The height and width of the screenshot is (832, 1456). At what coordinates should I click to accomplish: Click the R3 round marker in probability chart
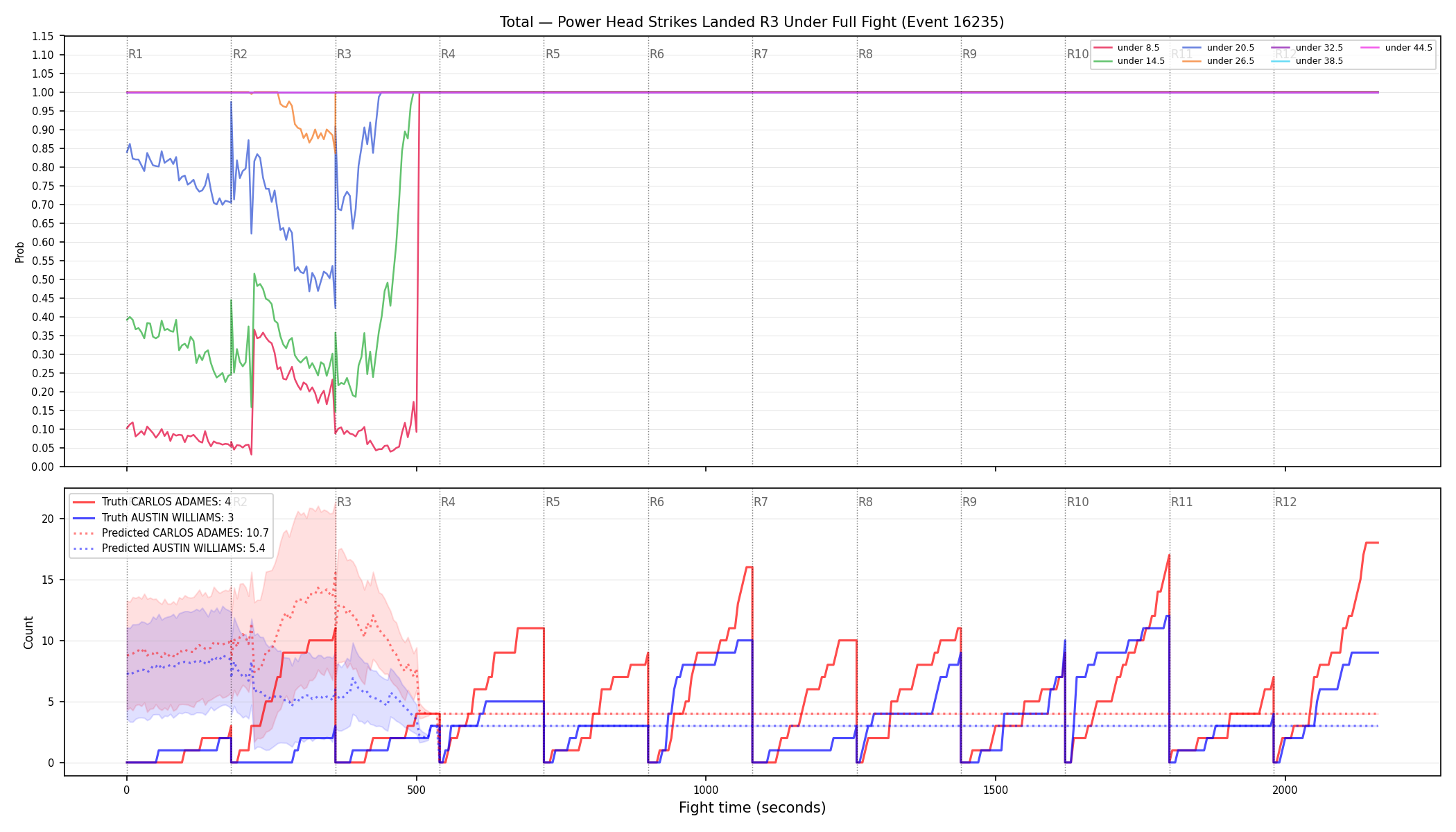(344, 54)
